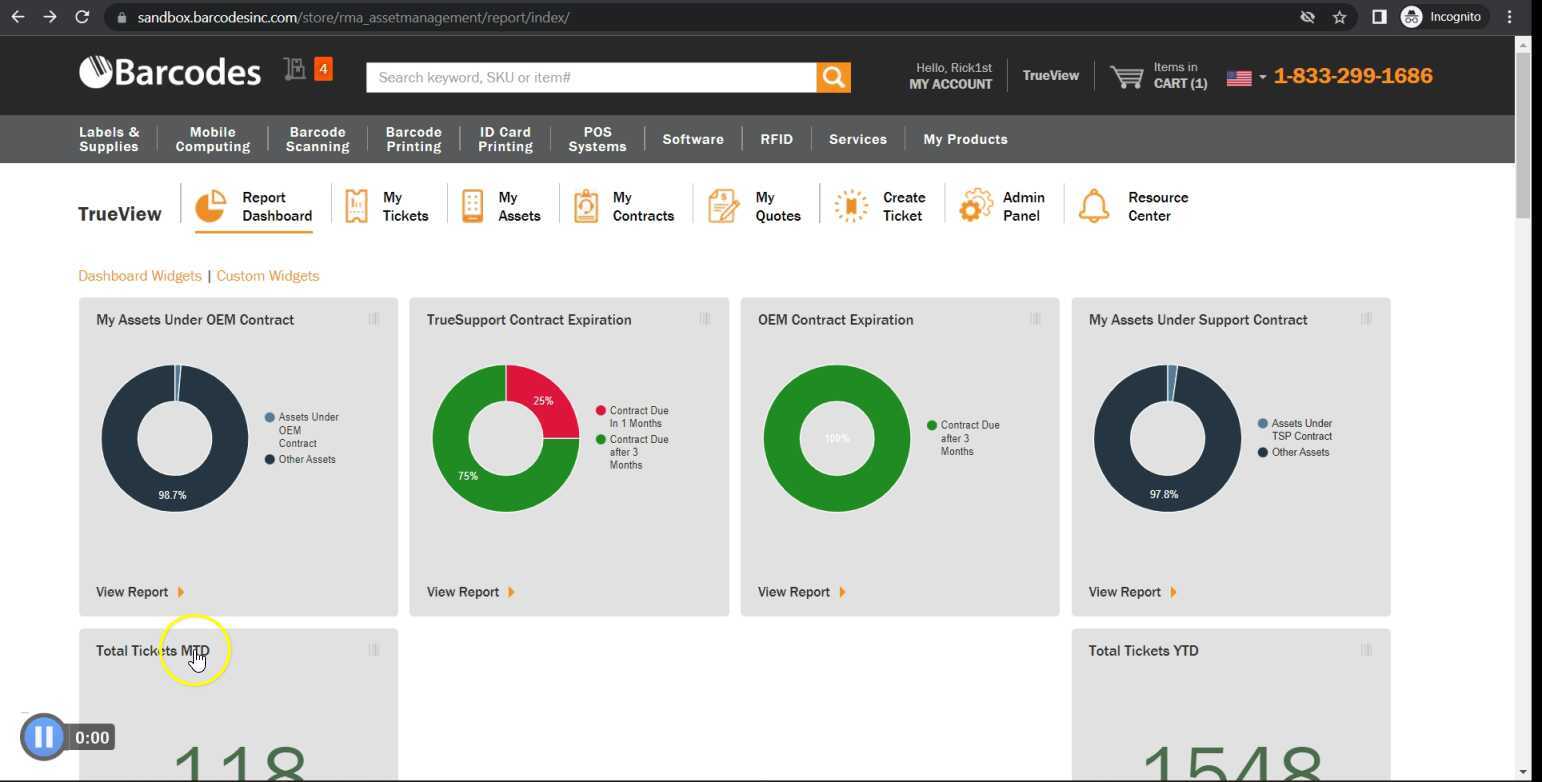Open Admin Panel gear icon

tap(975, 206)
